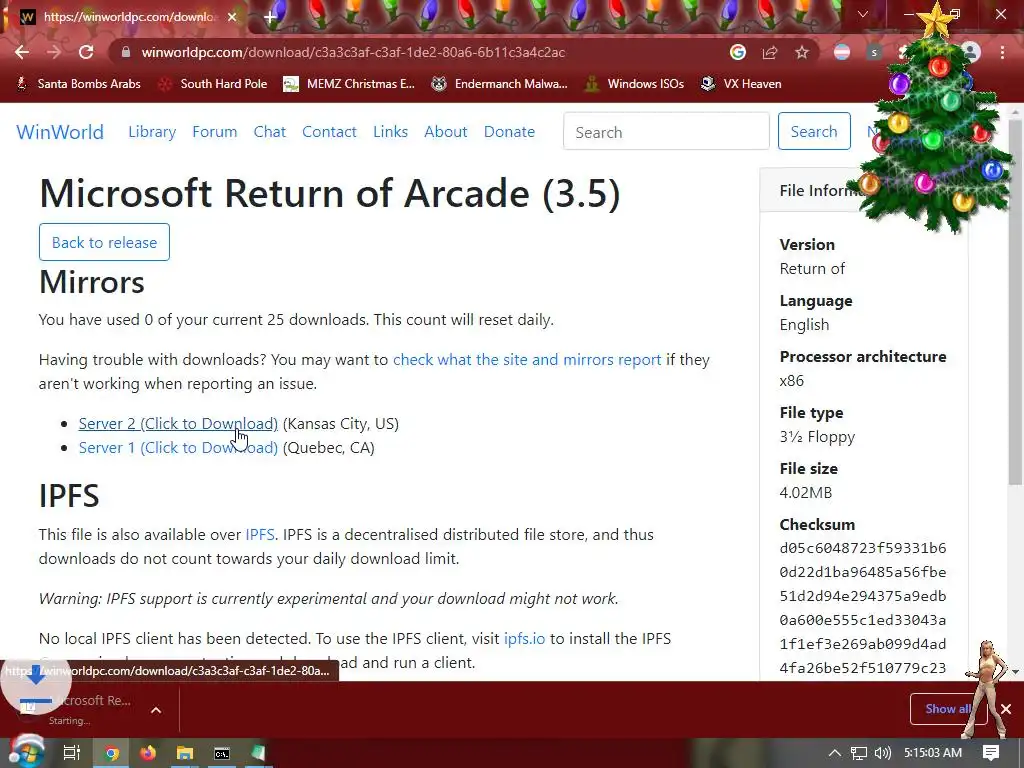Screen dimensions: 1024x768
Task: Open the Contact nav item
Action: pos(329,132)
